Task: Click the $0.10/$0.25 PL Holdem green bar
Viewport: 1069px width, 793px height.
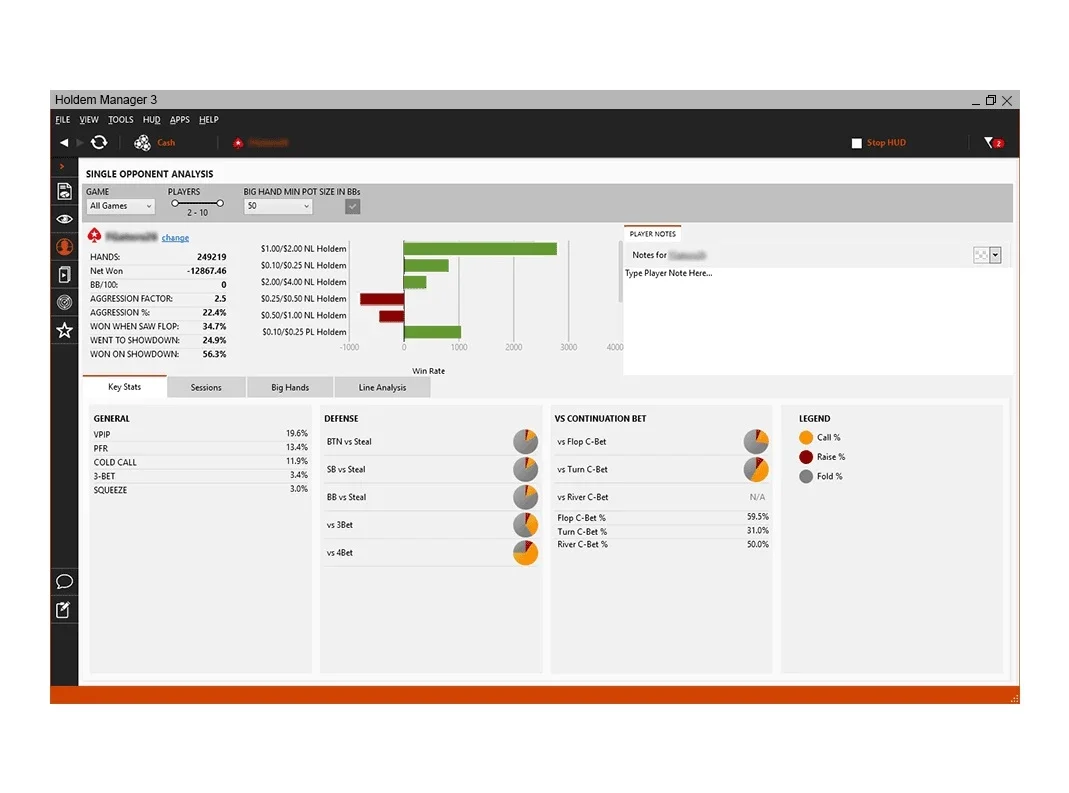Action: pyautogui.click(x=432, y=332)
